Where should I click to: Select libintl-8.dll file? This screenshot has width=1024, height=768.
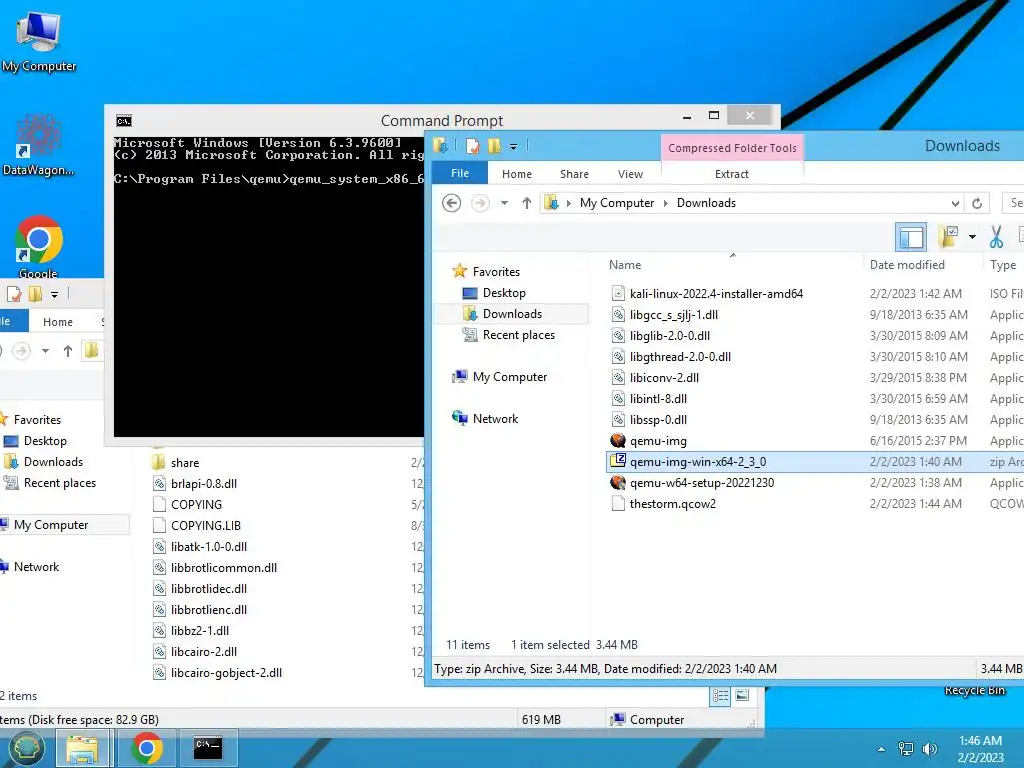tap(658, 398)
